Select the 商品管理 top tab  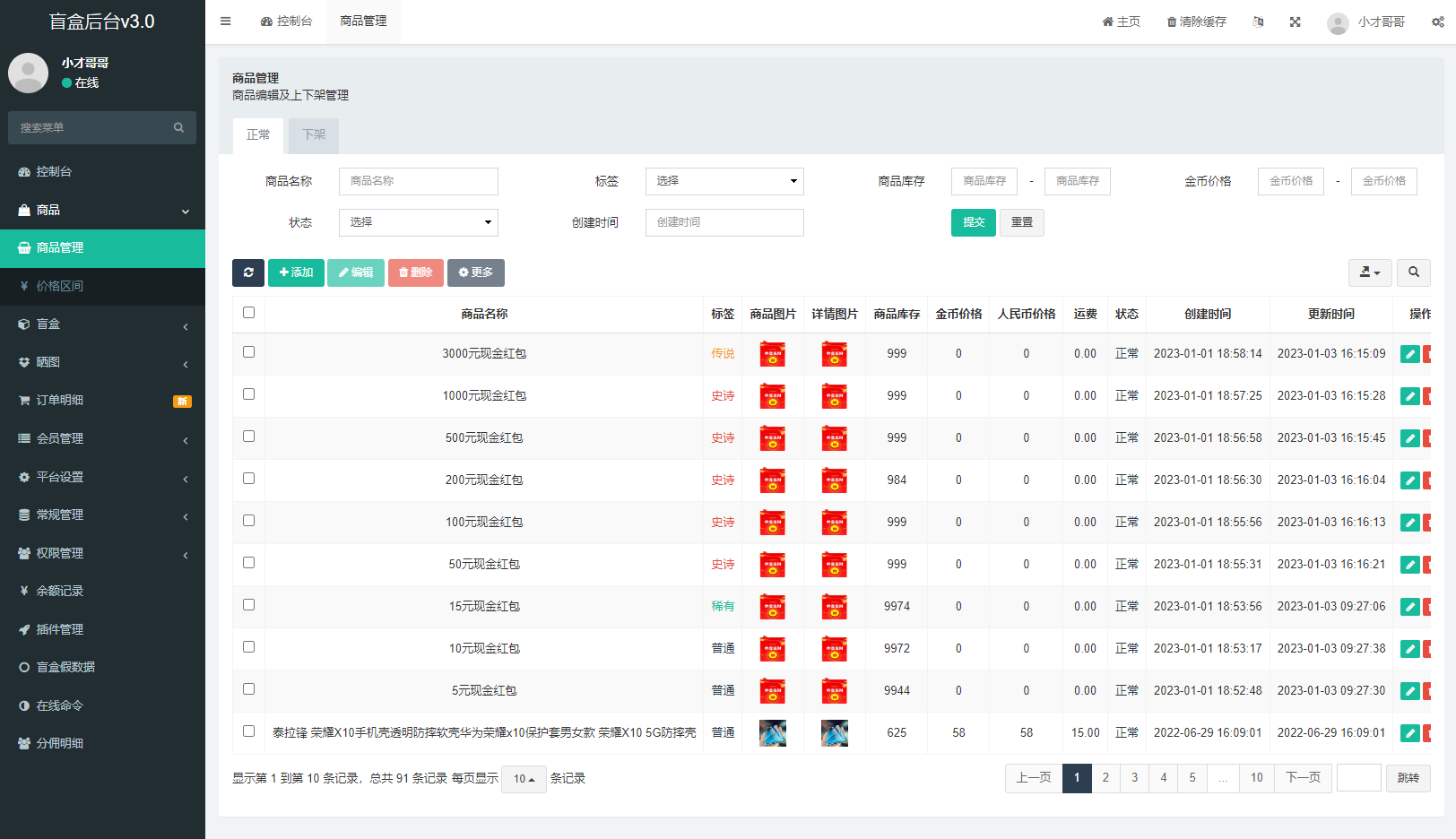[363, 22]
